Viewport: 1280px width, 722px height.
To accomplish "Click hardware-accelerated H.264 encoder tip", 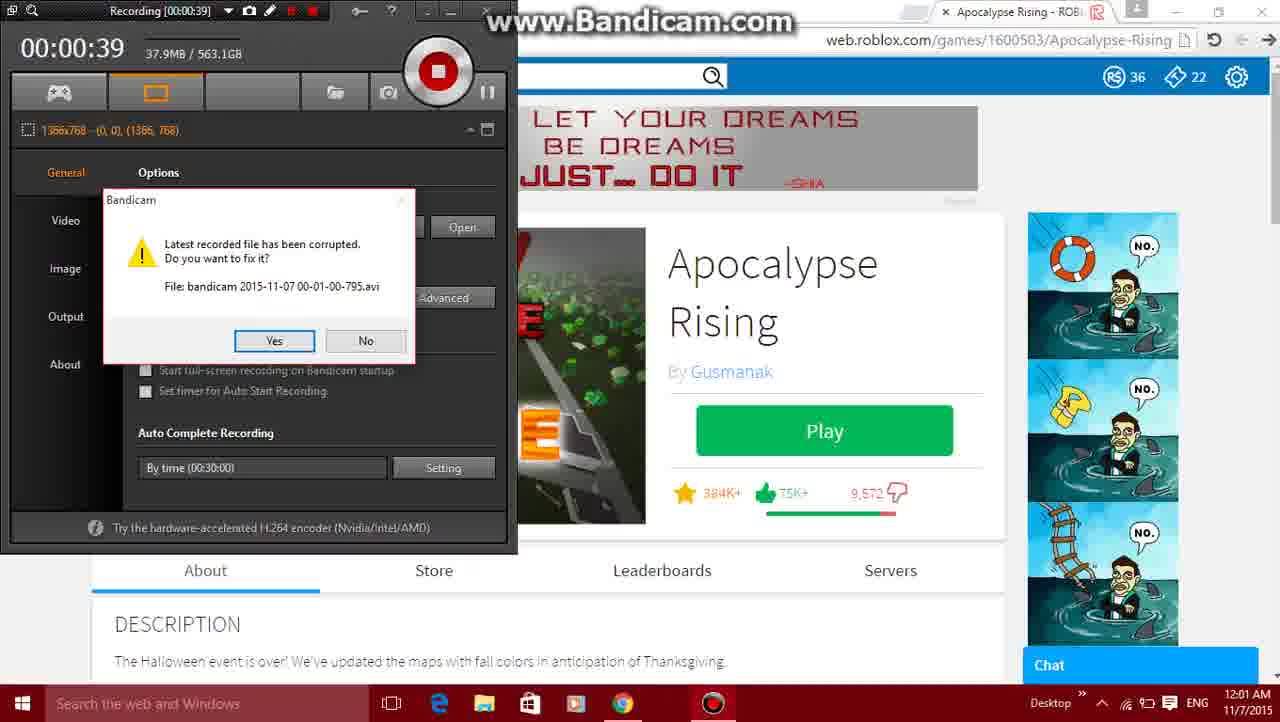I will click(x=271, y=528).
